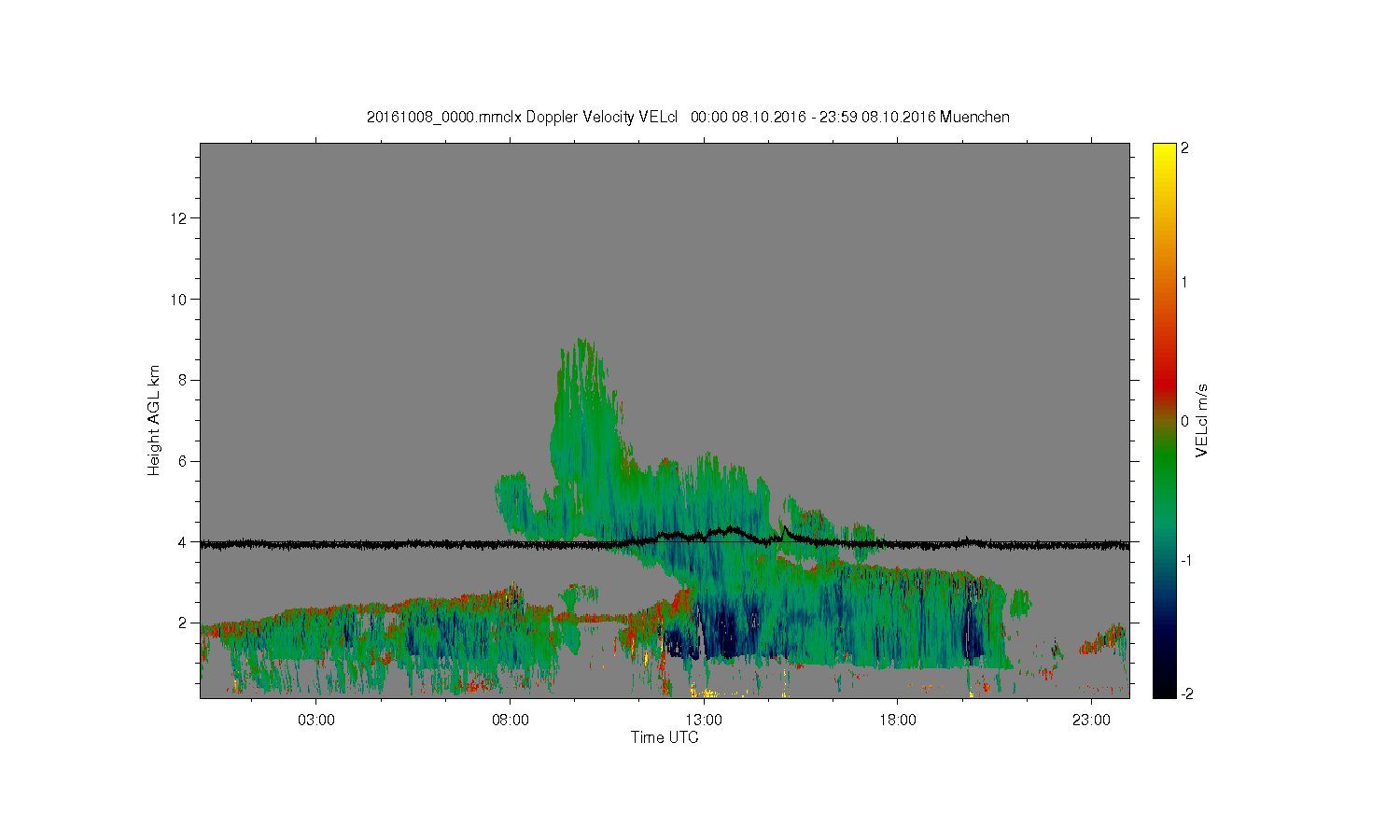Click the plot title naming file 20161008_0000.mmclx
The width and height of the screenshot is (1400, 840).
688,117
